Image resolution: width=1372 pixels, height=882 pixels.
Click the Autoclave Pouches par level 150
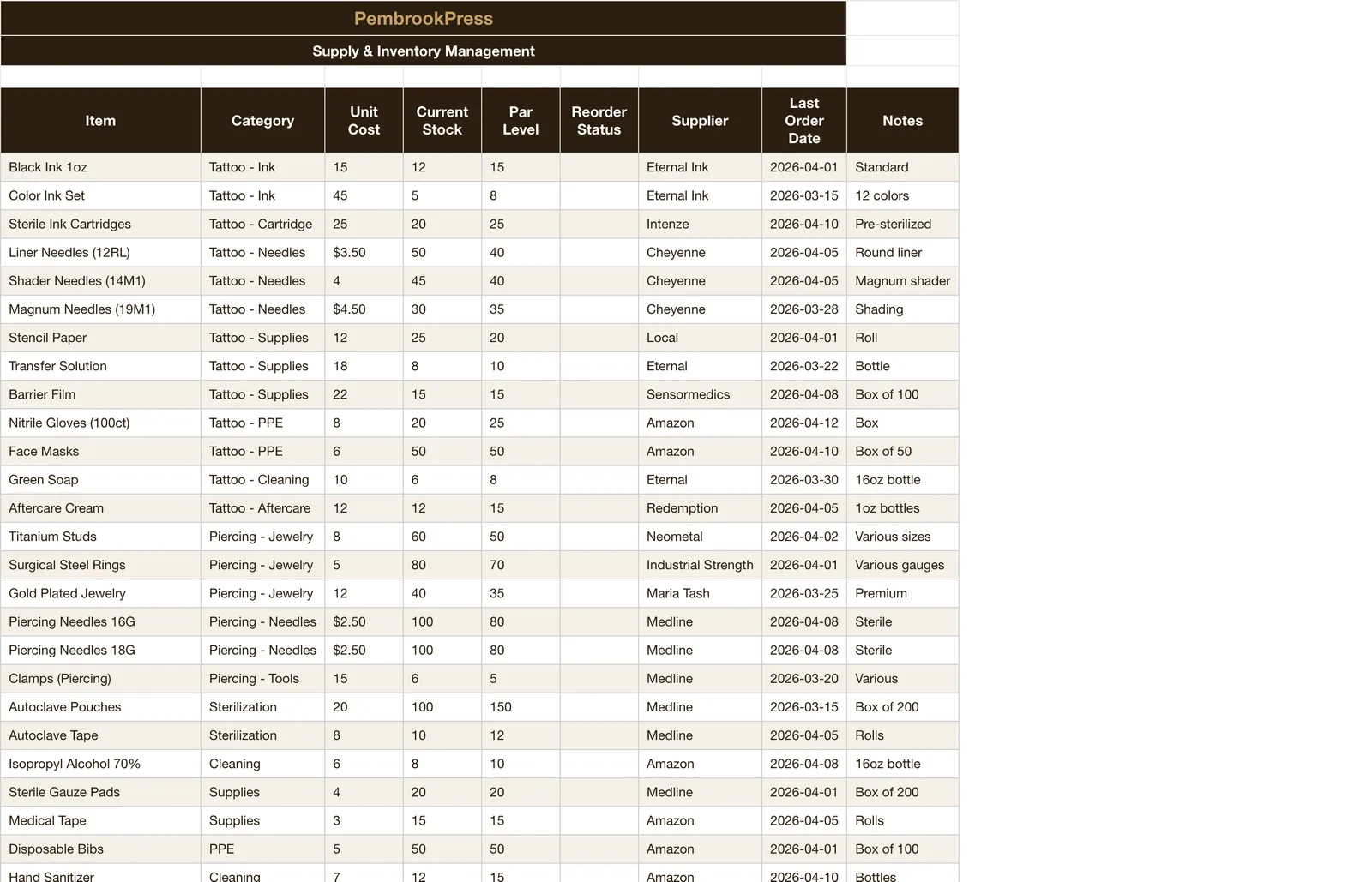pyautogui.click(x=521, y=707)
